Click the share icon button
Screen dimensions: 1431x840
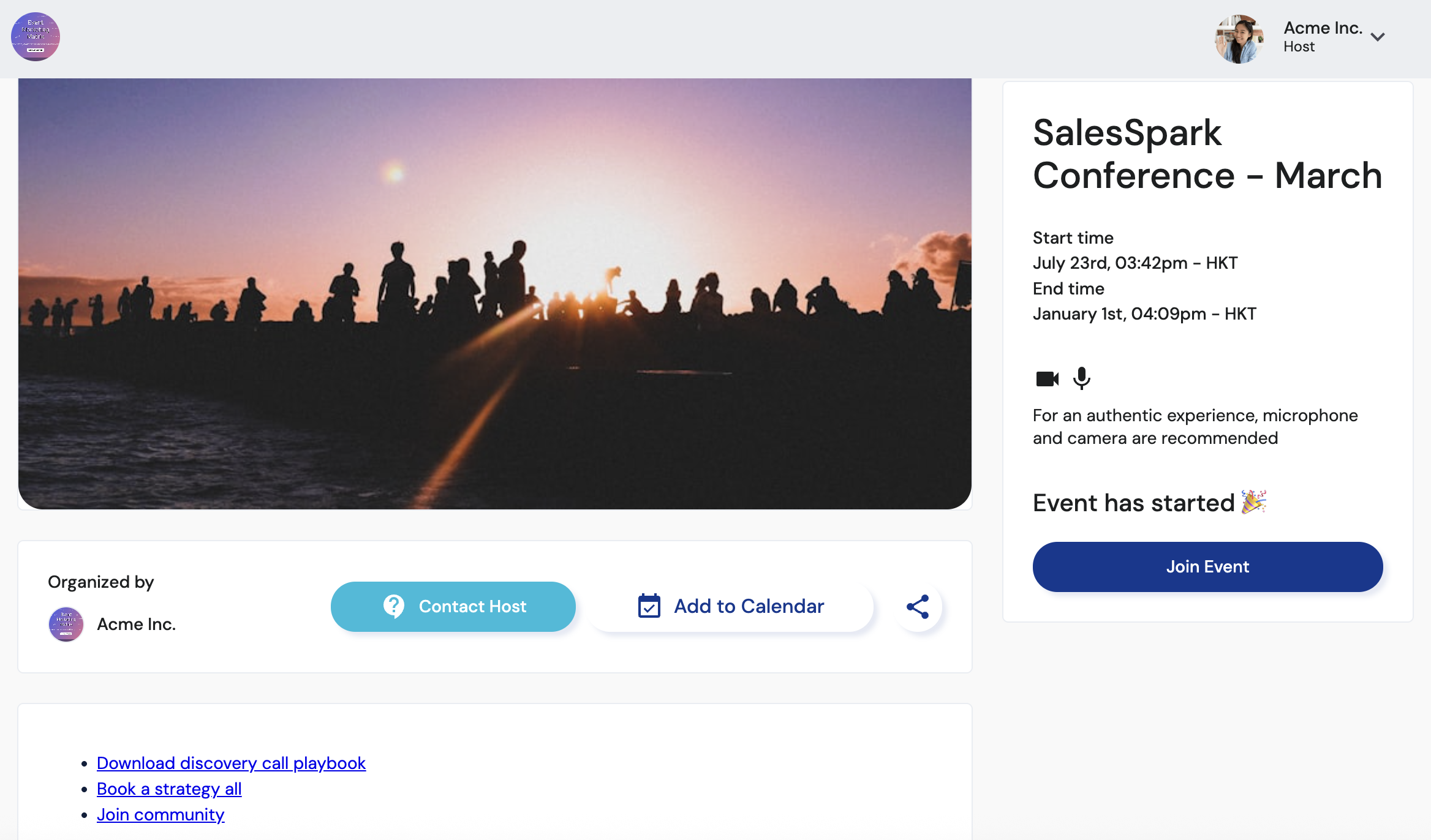[918, 606]
